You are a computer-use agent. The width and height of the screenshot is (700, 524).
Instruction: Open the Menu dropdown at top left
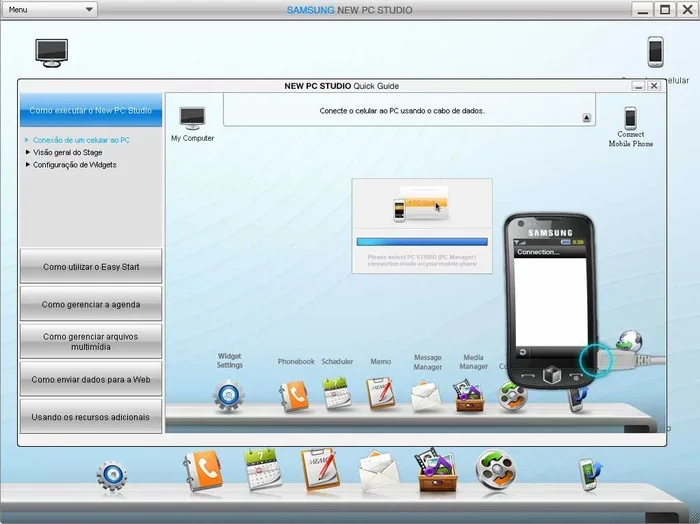(50, 9)
